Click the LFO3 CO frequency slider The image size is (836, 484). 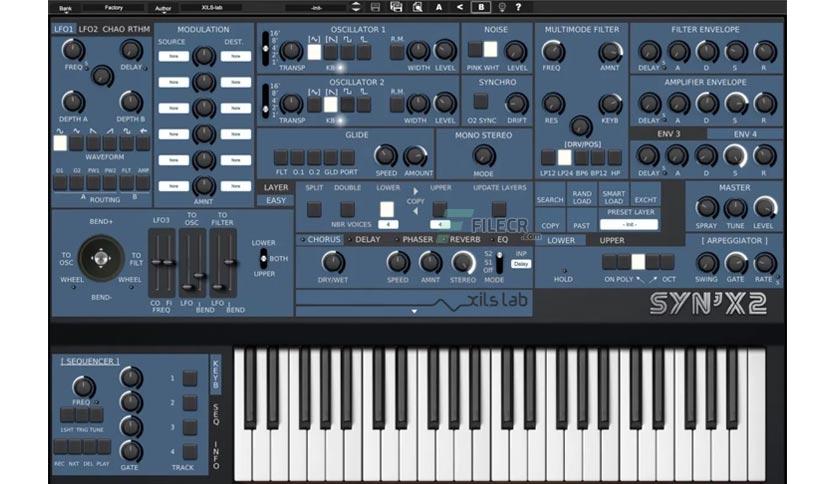(x=156, y=263)
